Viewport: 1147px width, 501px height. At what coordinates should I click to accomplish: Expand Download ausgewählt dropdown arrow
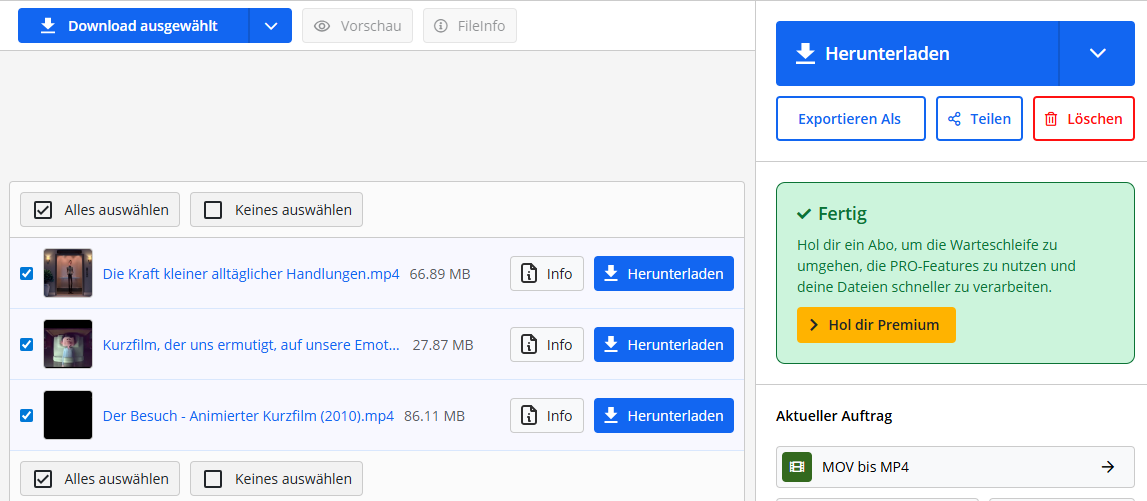tap(271, 26)
